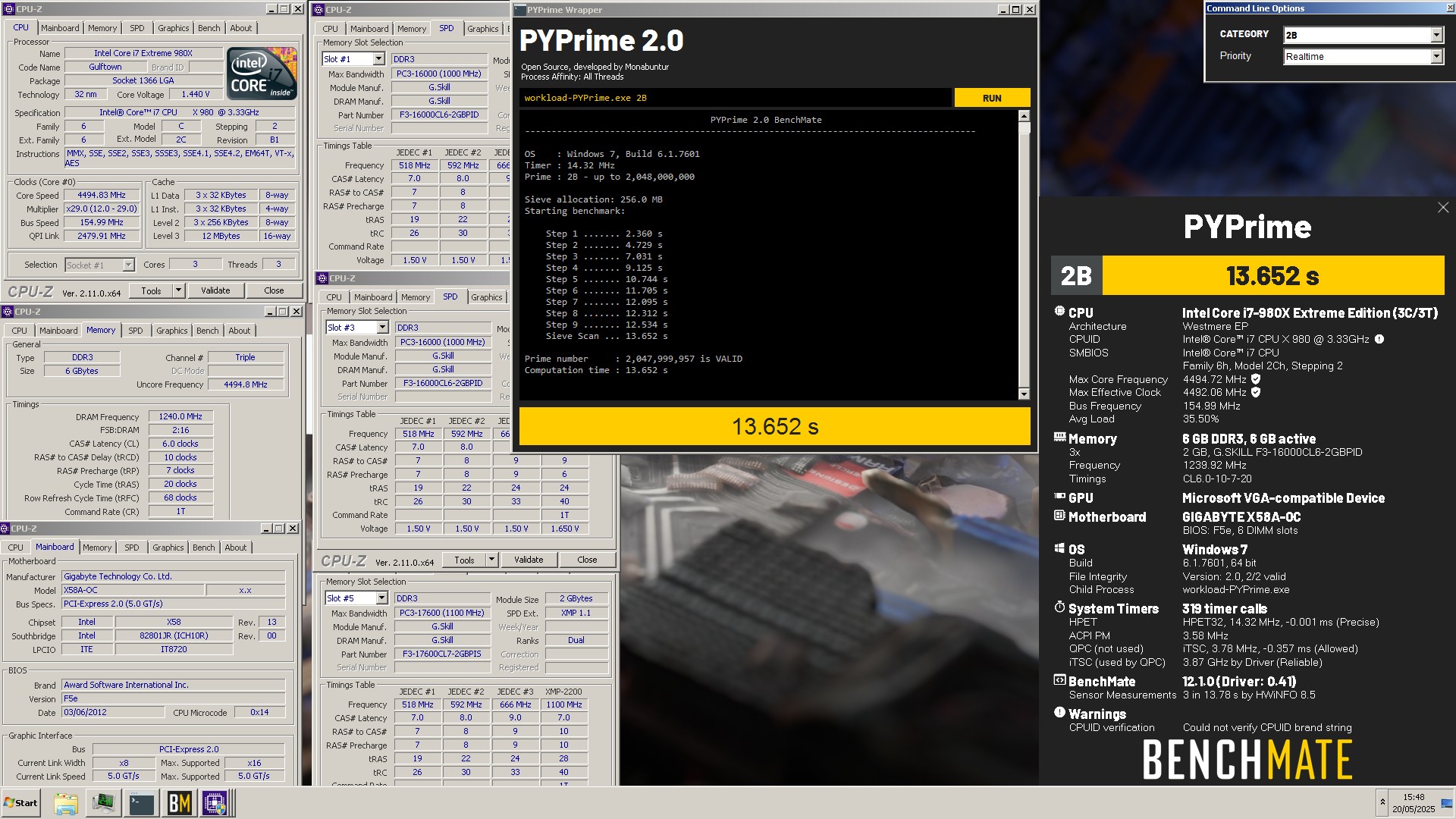Click Close in the Slot #3 SPD window

pyautogui.click(x=587, y=560)
